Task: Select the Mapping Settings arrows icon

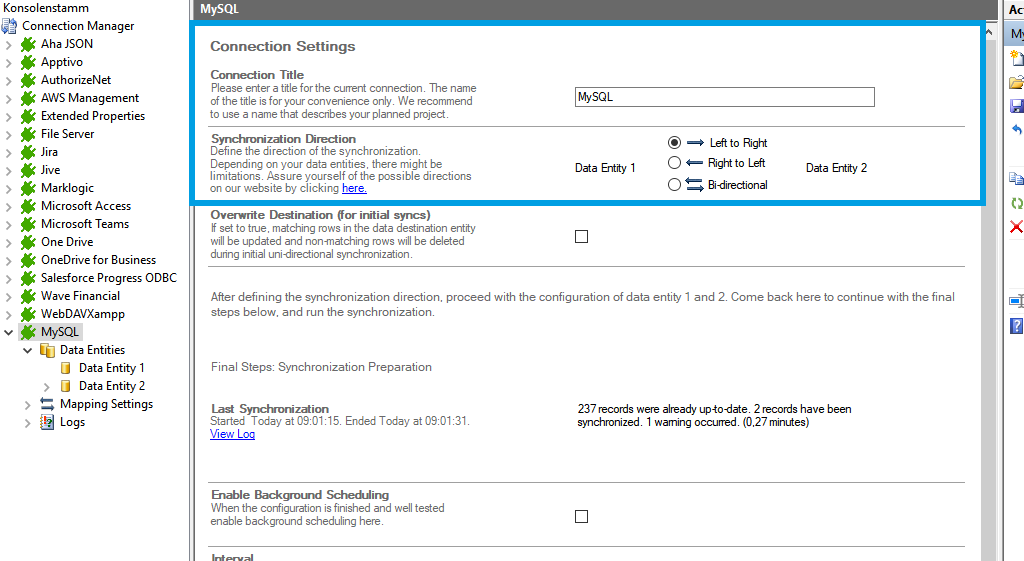Action: tap(47, 404)
